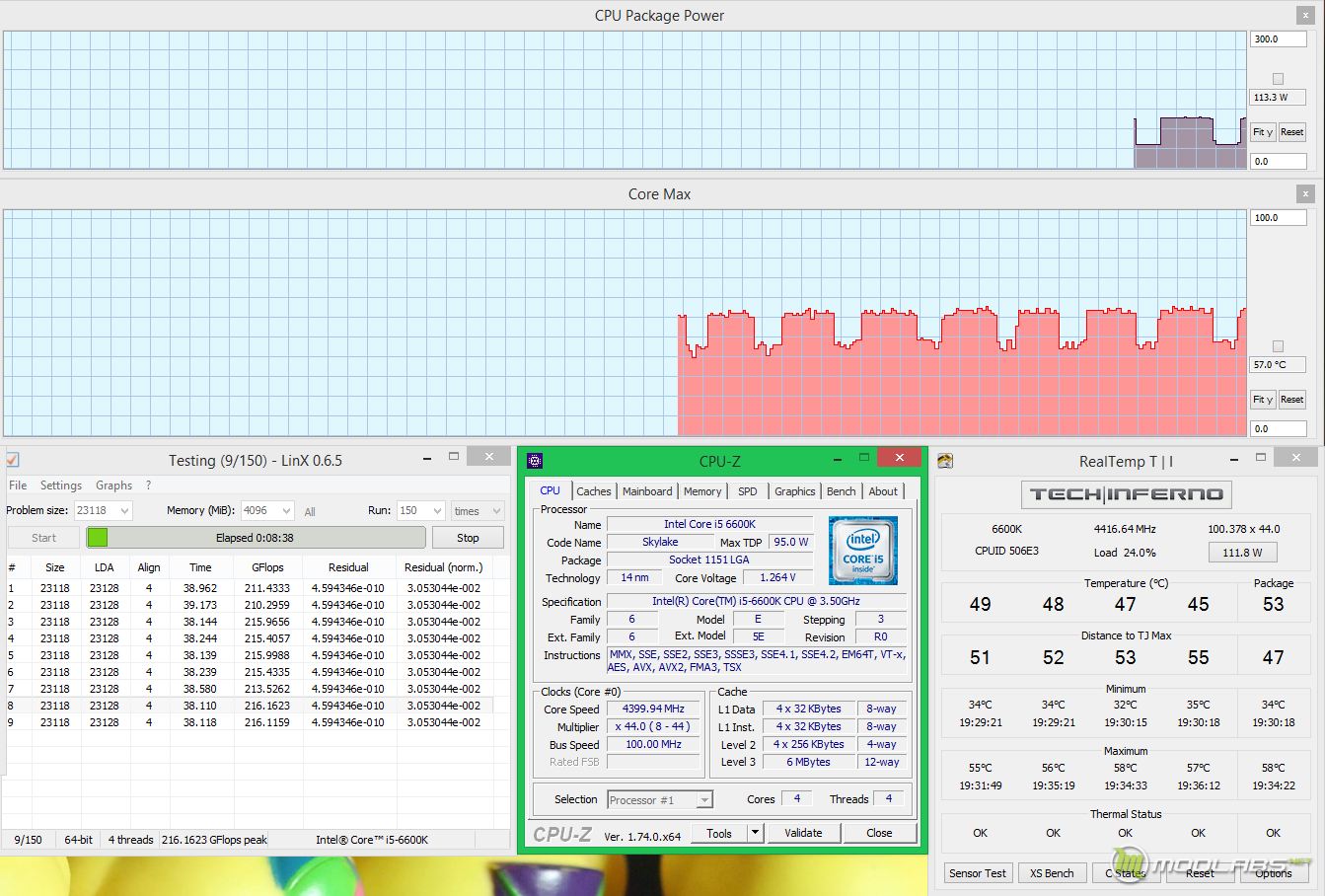Click the Sensor Test button in RealTemp
Screen dimensions: 1325x896
click(978, 873)
